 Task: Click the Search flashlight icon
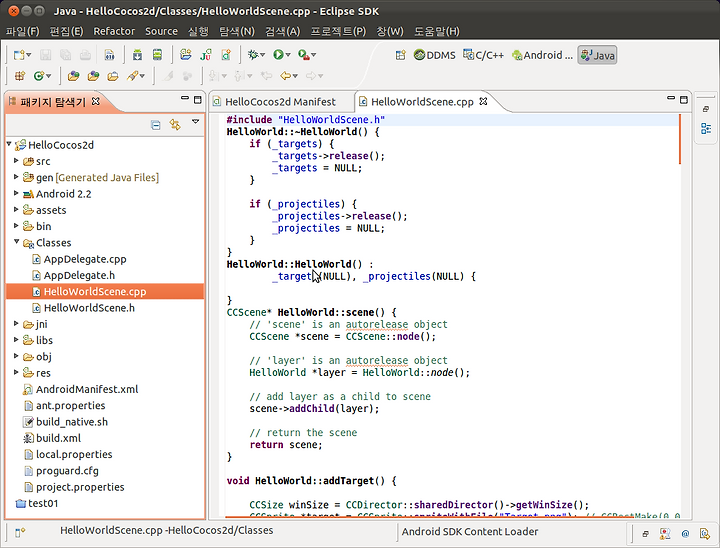click(133, 76)
